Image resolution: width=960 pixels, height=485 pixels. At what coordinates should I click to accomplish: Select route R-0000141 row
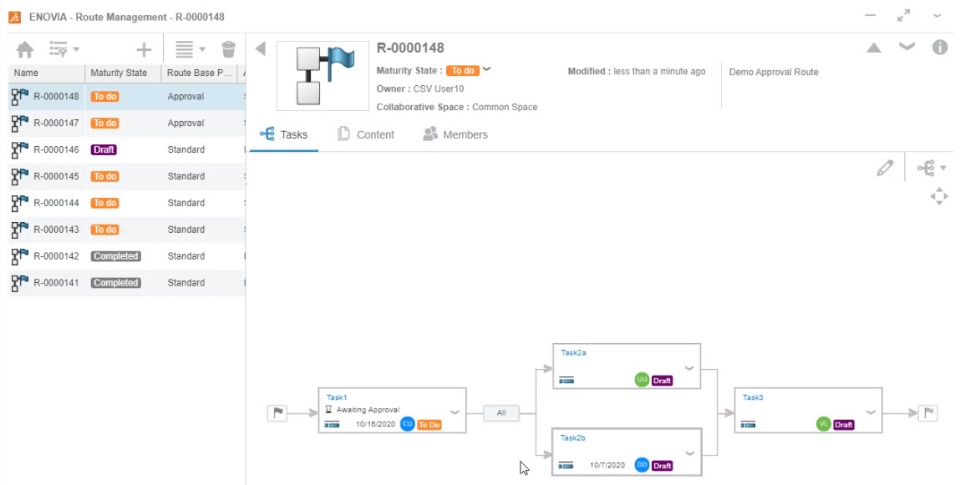(x=127, y=283)
